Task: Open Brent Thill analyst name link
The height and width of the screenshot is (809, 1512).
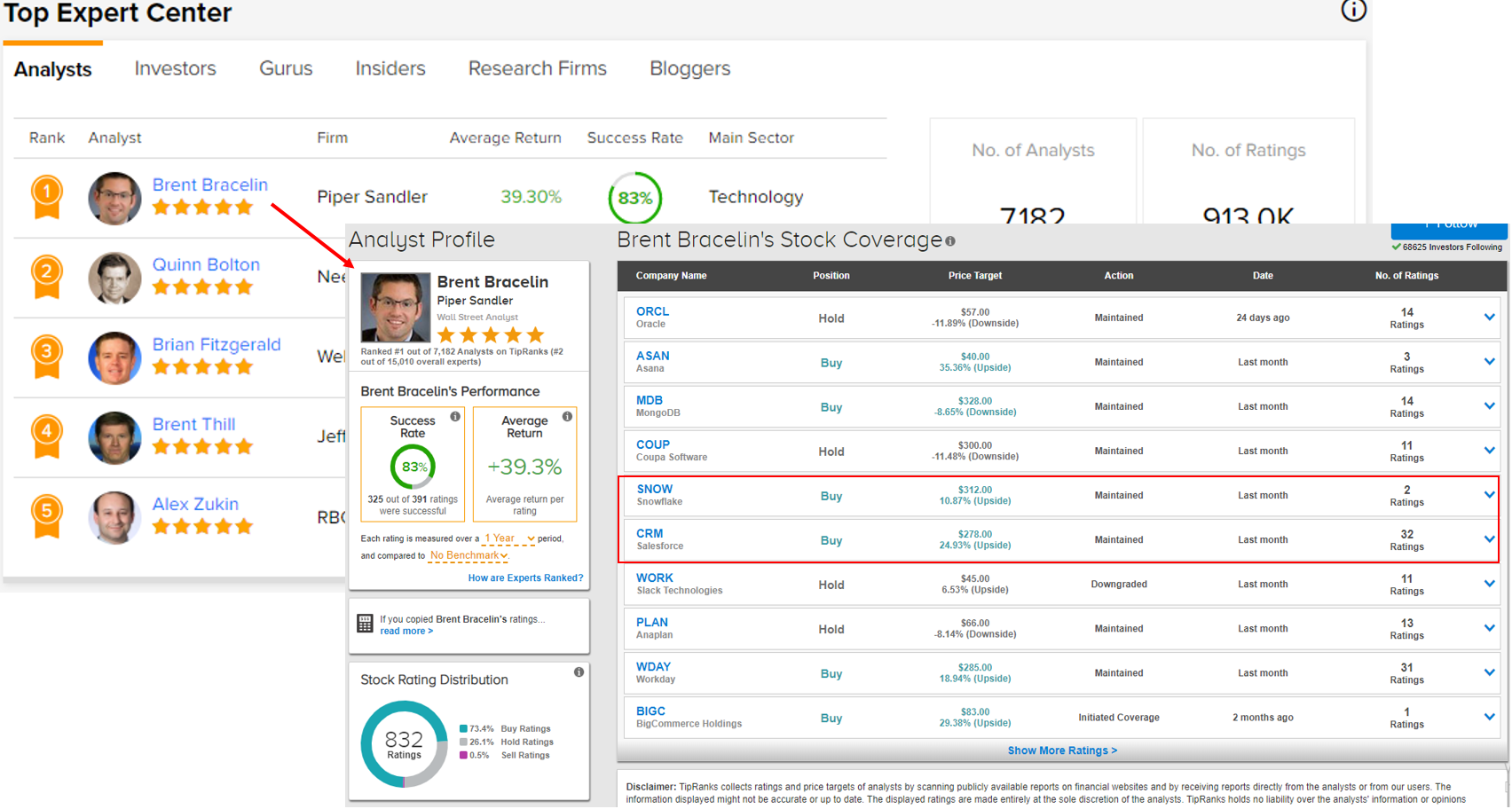Action: (193, 424)
